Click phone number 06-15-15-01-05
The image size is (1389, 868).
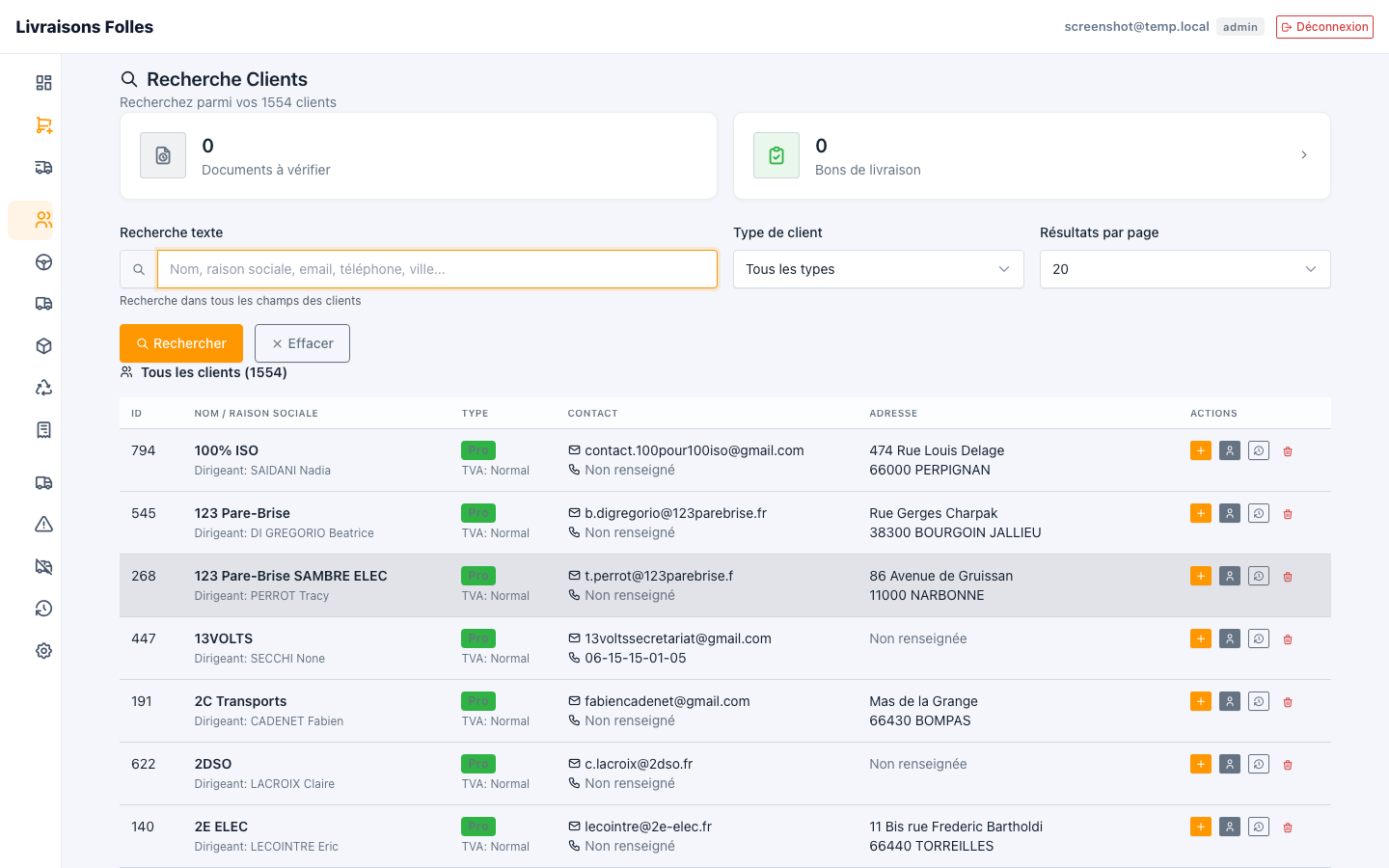pos(636,658)
